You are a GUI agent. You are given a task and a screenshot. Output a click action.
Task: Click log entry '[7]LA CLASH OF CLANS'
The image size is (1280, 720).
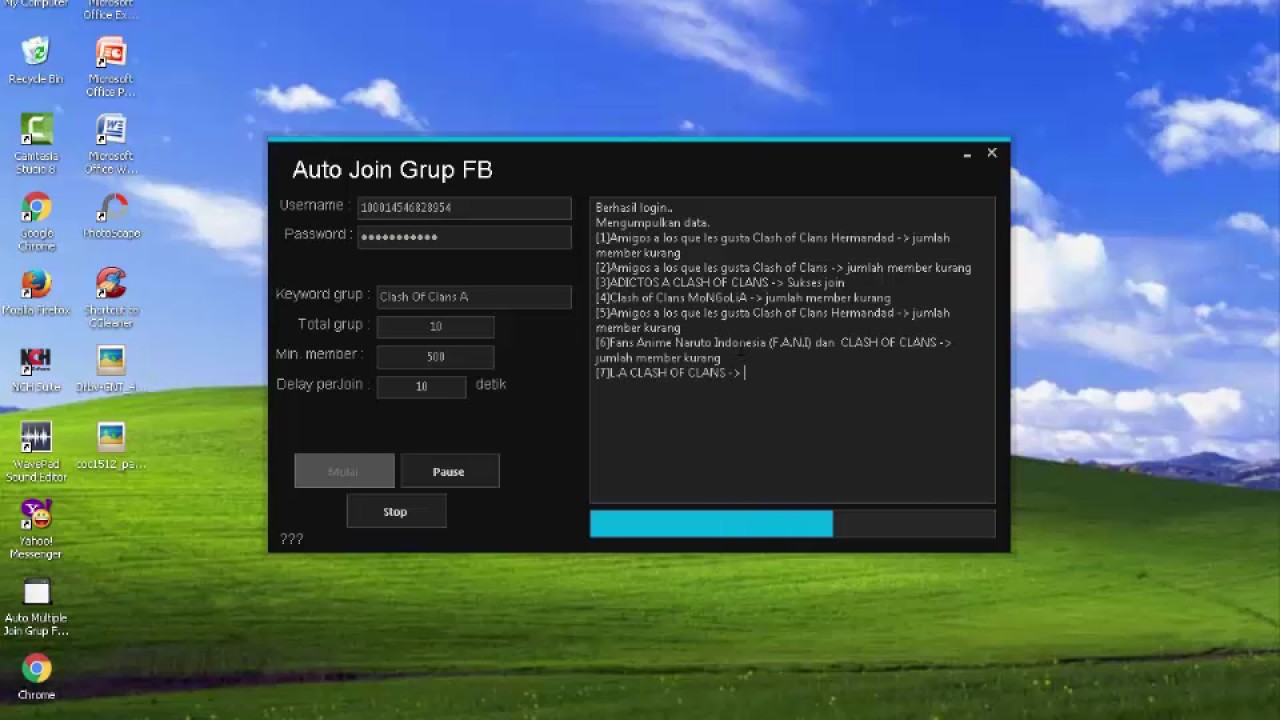[668, 373]
